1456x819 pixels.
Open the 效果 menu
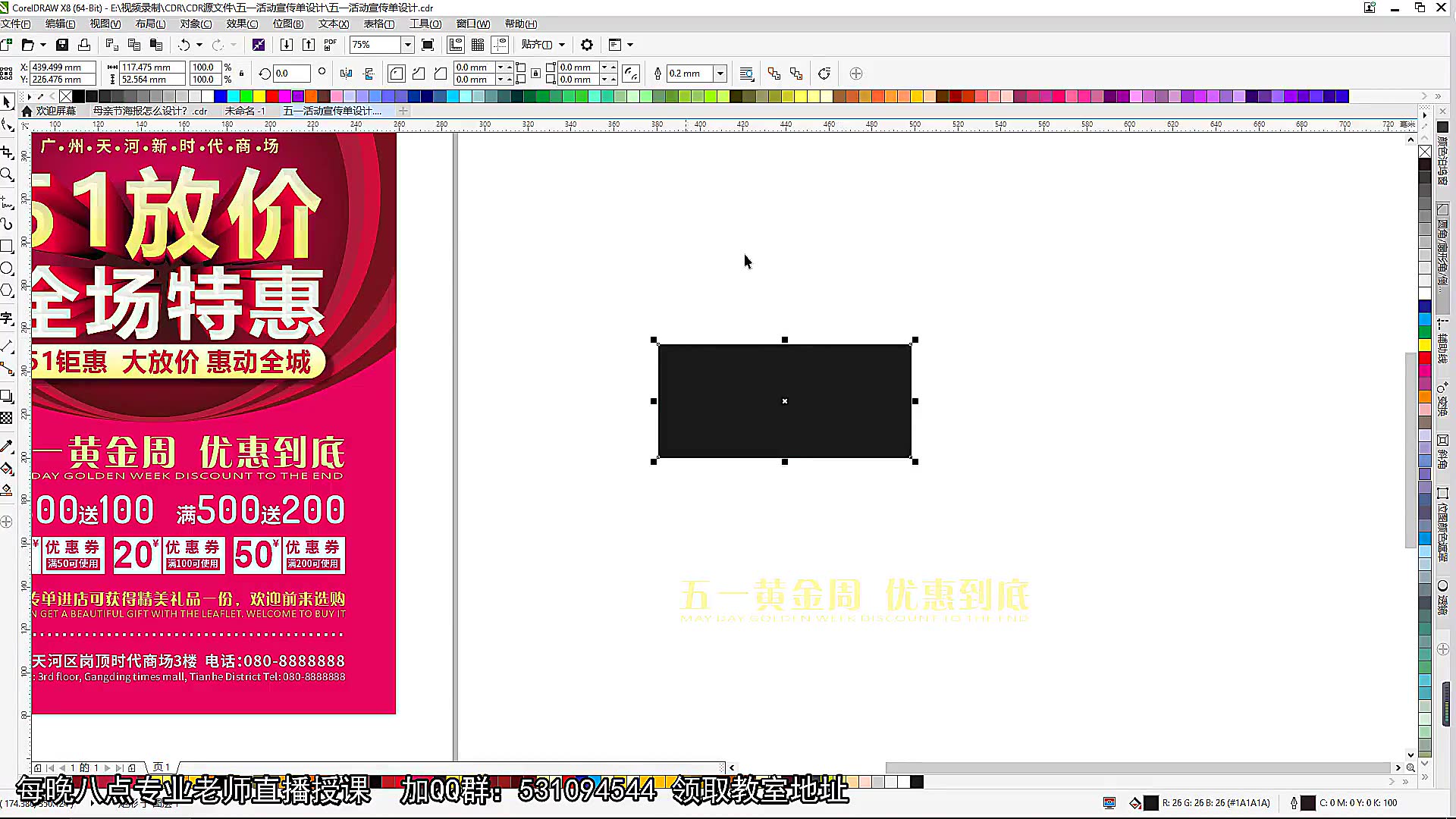tap(242, 24)
